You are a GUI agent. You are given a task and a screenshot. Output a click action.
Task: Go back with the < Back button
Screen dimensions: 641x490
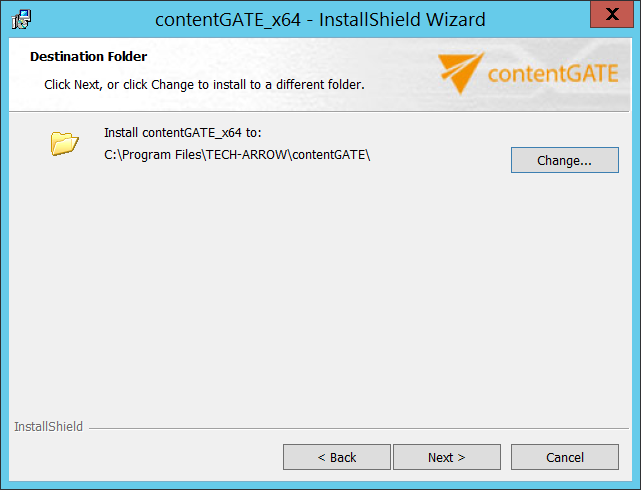pyautogui.click(x=337, y=457)
